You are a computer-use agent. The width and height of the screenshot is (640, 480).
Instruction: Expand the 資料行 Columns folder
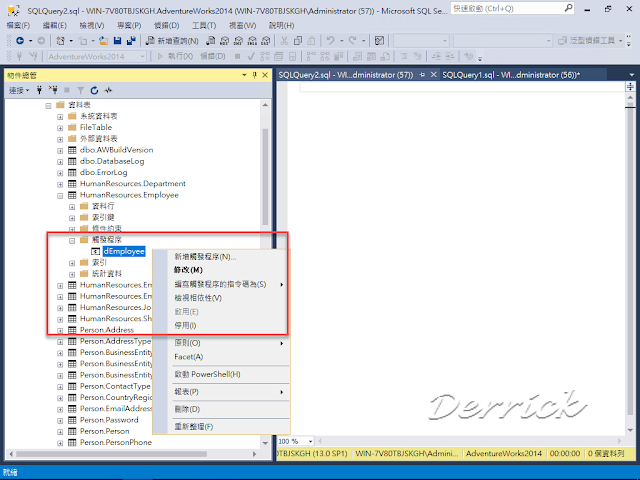click(72, 207)
